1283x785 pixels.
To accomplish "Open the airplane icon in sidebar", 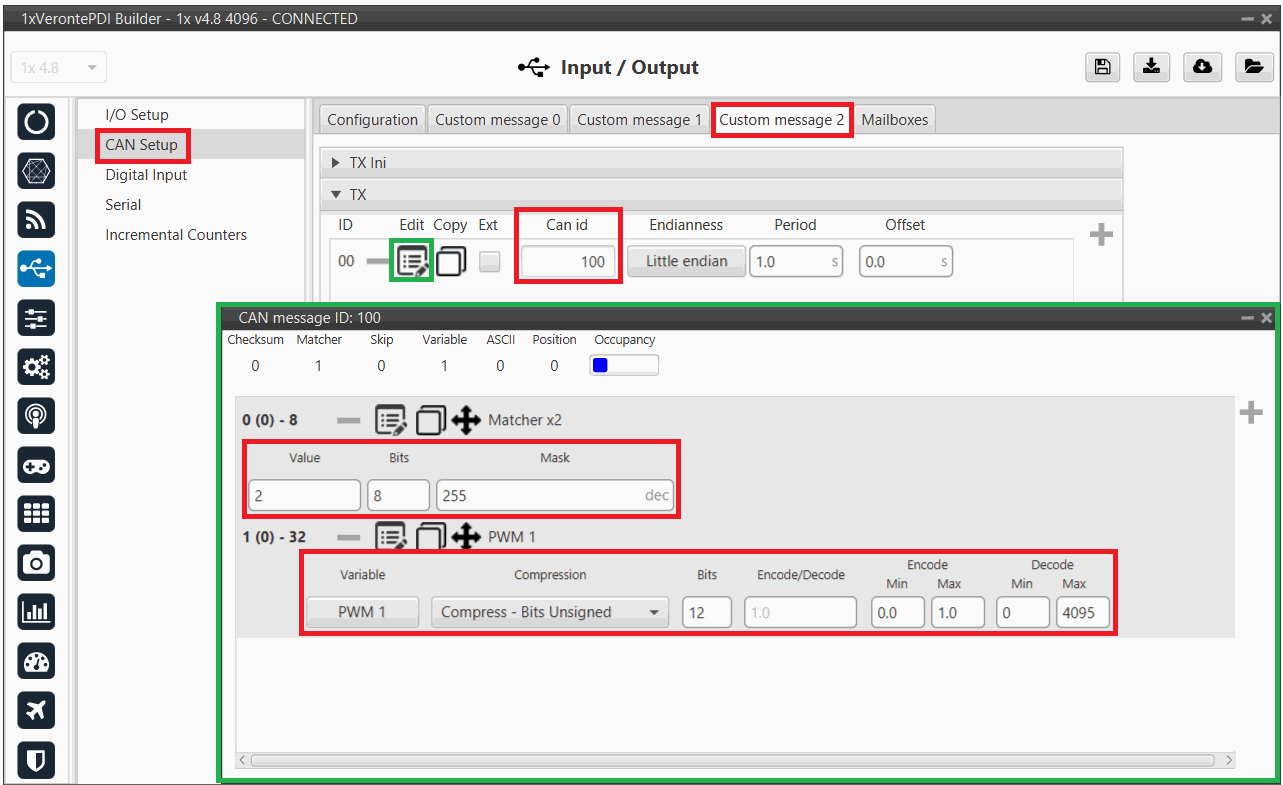I will click(x=36, y=711).
